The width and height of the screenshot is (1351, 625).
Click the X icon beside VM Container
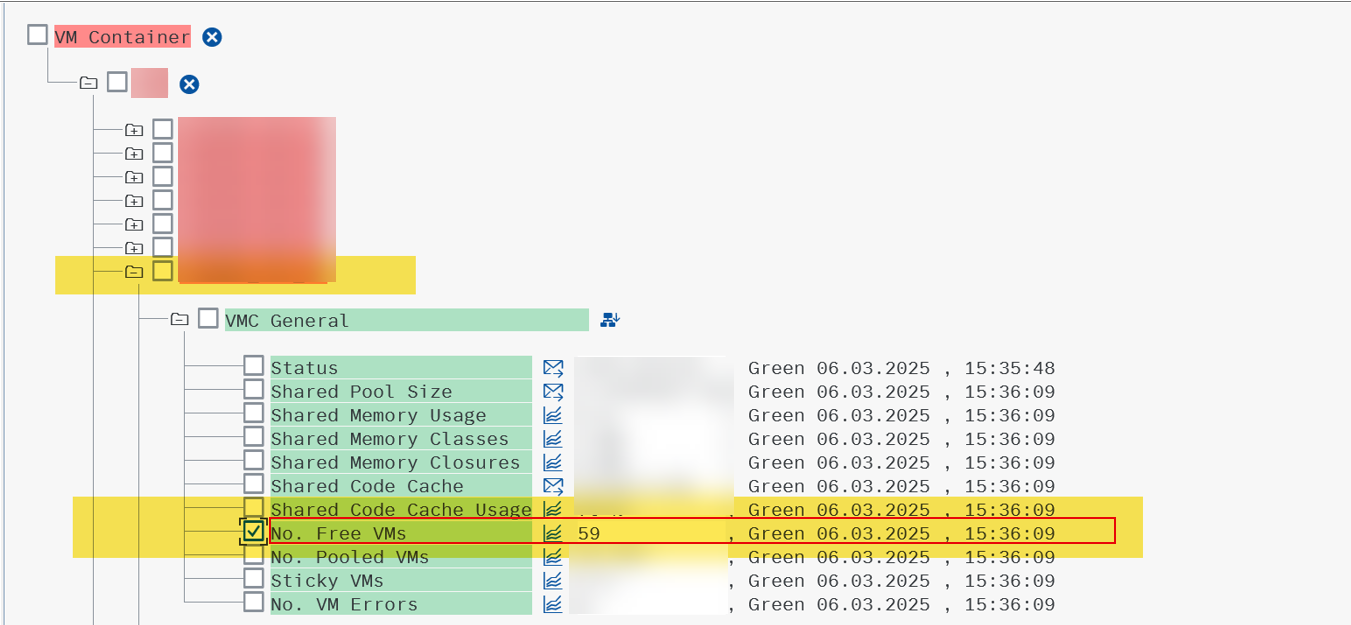tap(212, 37)
